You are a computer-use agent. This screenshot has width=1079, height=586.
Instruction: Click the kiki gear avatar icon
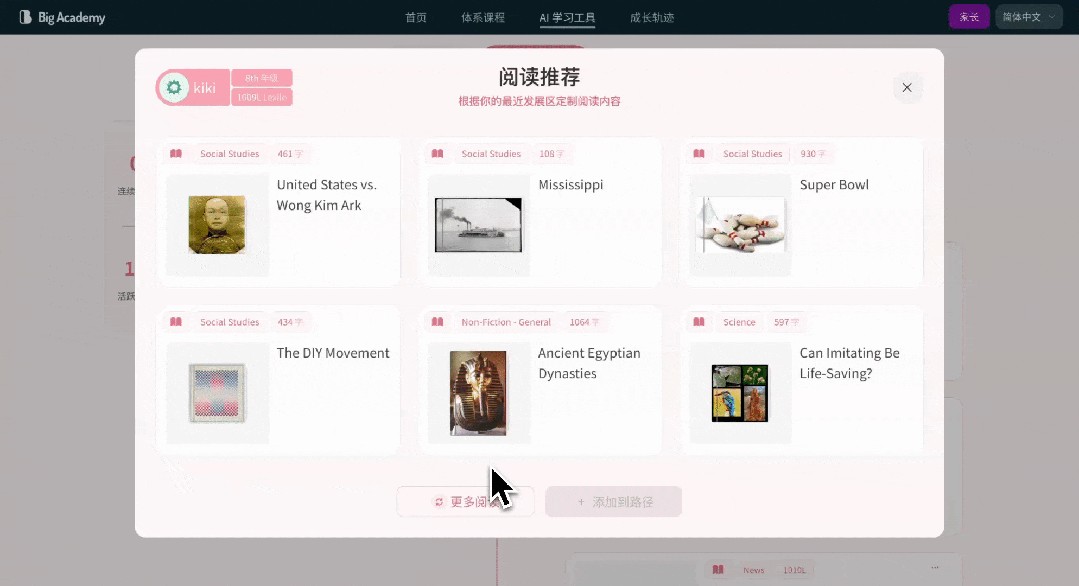coord(175,88)
